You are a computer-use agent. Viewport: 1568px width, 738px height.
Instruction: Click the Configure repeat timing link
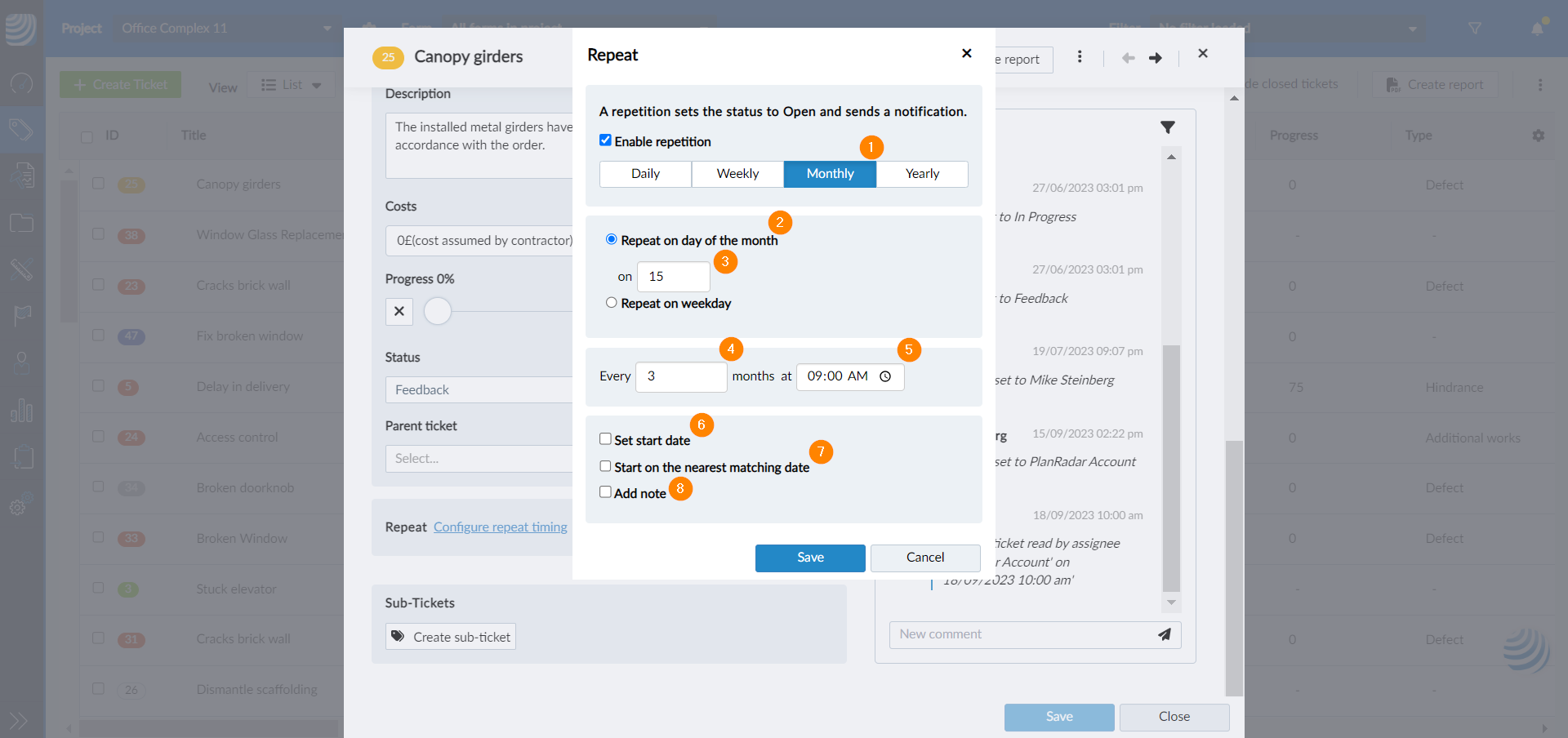[x=500, y=527]
